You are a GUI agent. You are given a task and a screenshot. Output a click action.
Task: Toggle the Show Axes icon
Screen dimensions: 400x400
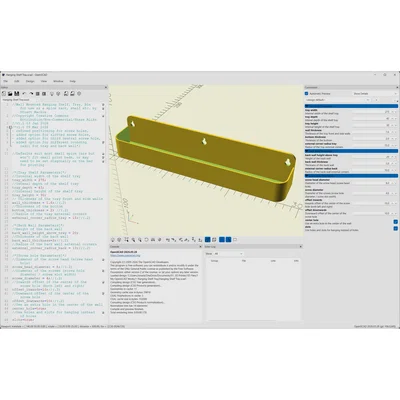tap(222, 239)
